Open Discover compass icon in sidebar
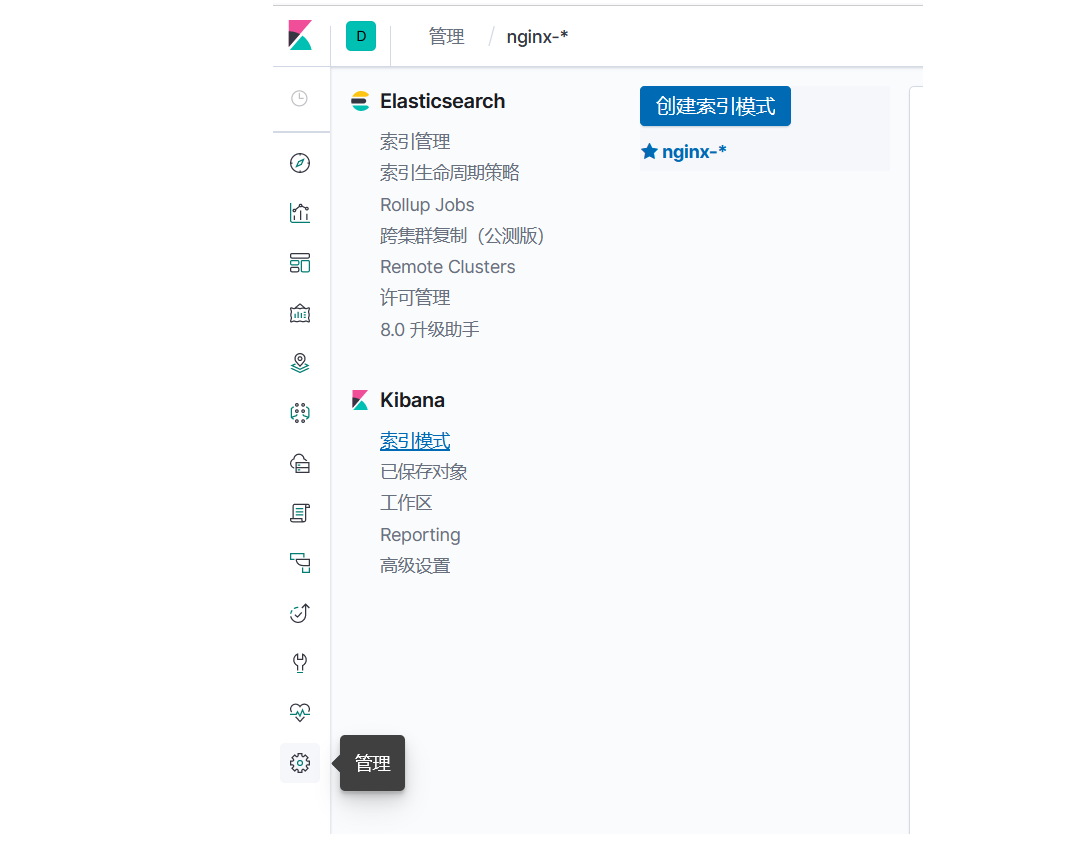1070x850 pixels. 300,163
